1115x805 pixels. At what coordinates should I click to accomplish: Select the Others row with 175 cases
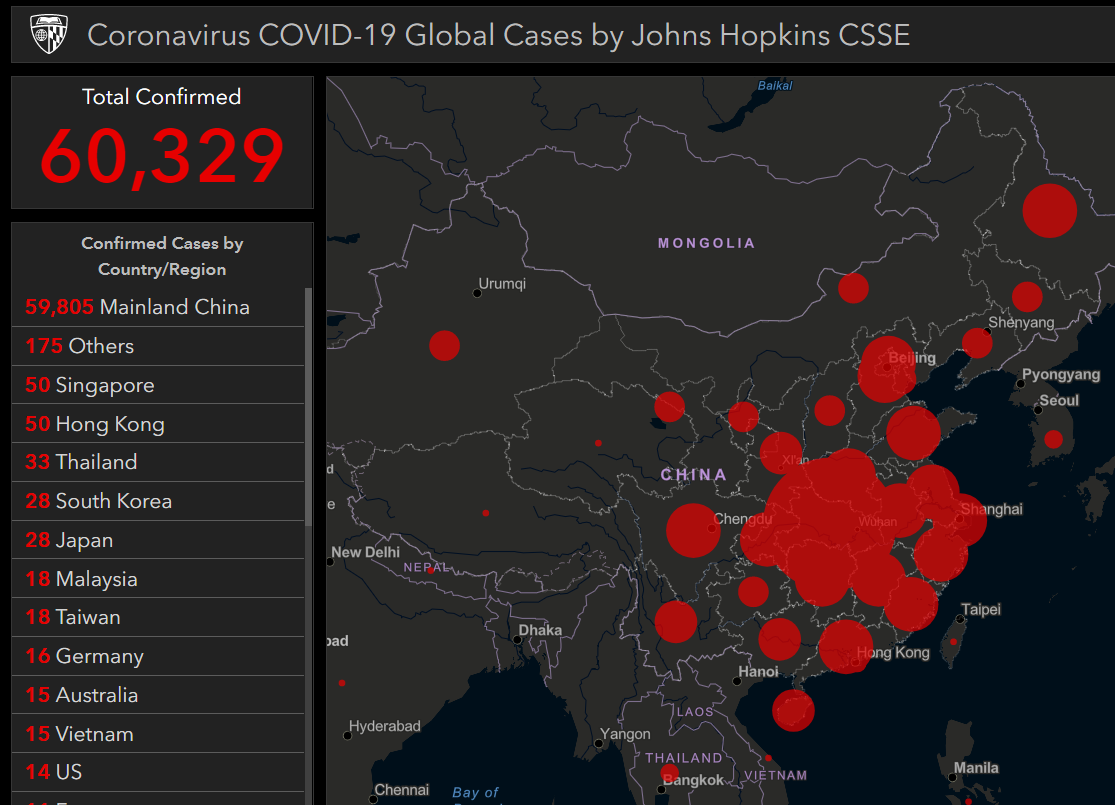click(158, 346)
